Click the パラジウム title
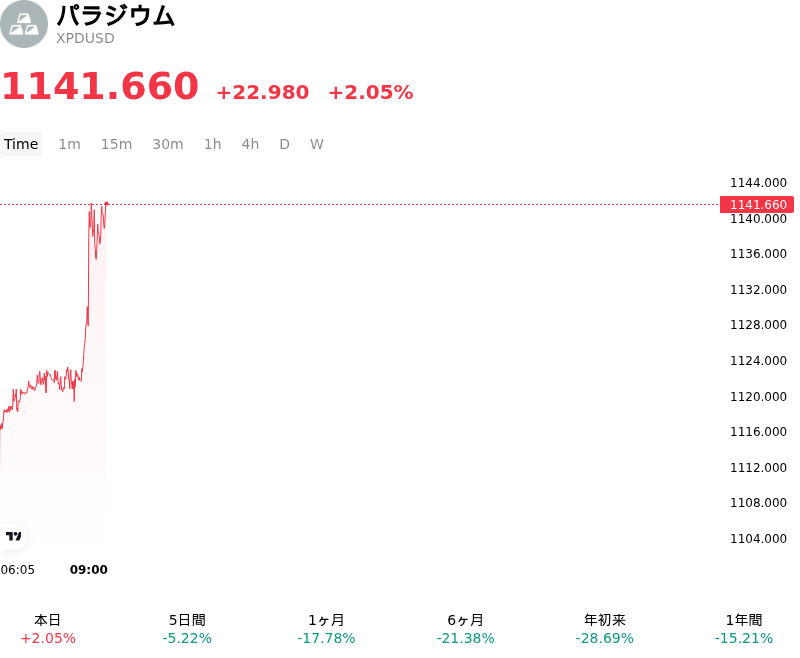800x658 pixels. click(x=116, y=15)
